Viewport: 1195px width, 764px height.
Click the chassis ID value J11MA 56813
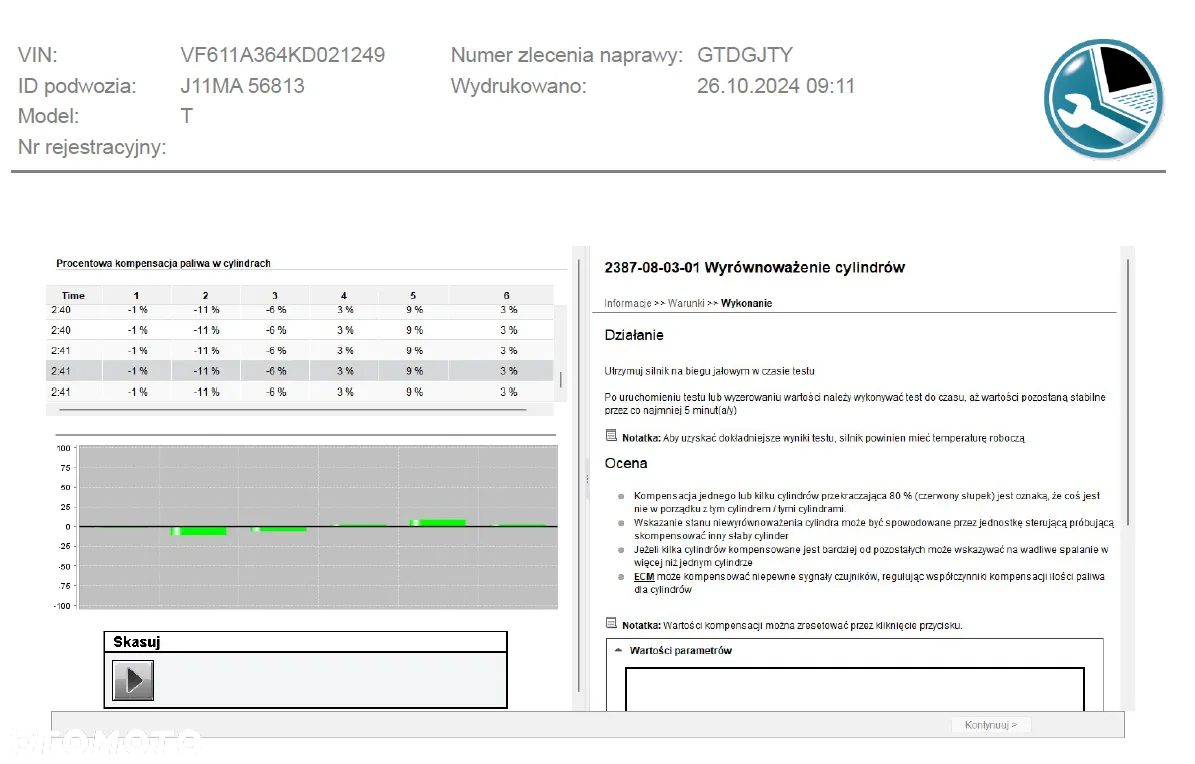coord(242,85)
